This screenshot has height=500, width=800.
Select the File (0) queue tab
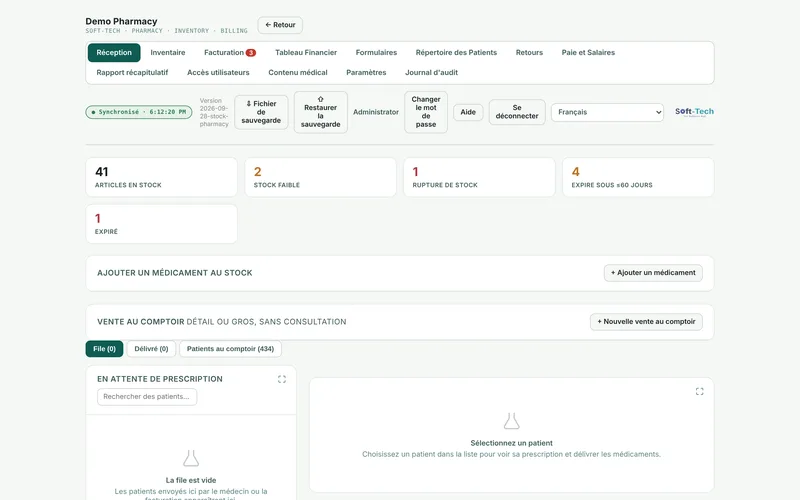[x=104, y=349]
